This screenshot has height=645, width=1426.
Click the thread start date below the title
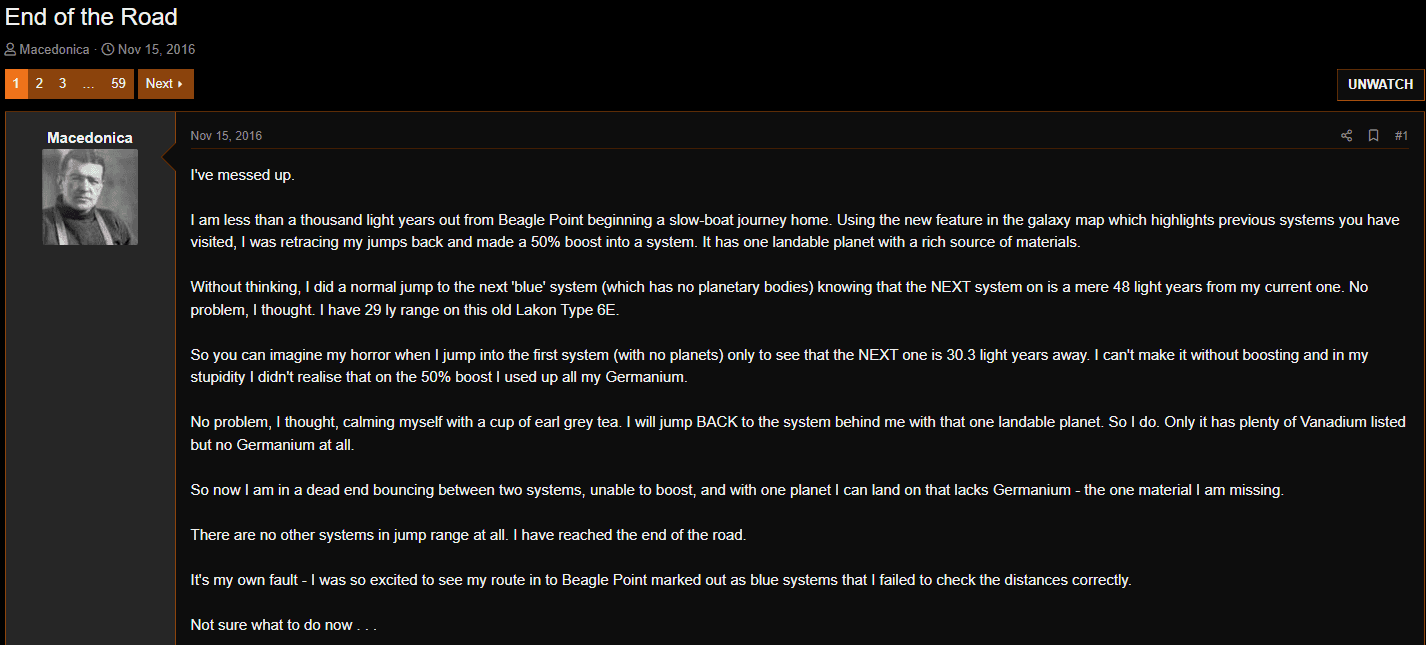(156, 49)
